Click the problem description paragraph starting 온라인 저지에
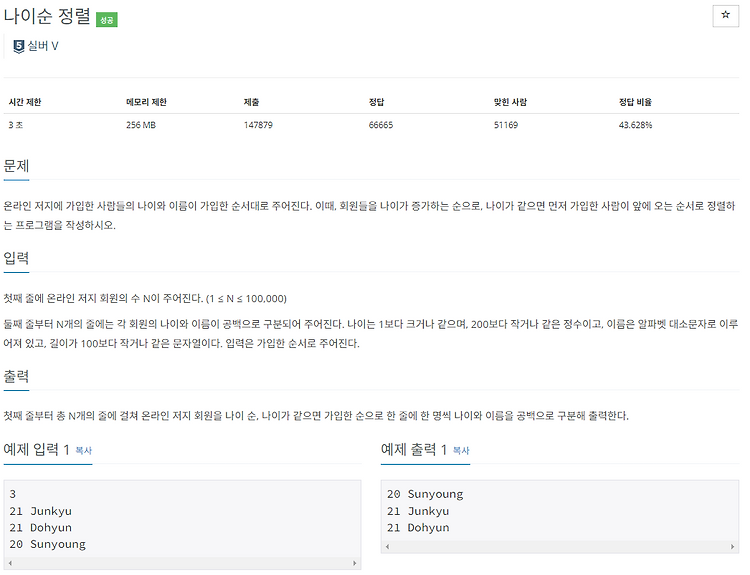This screenshot has height=575, width=750. tap(369, 215)
